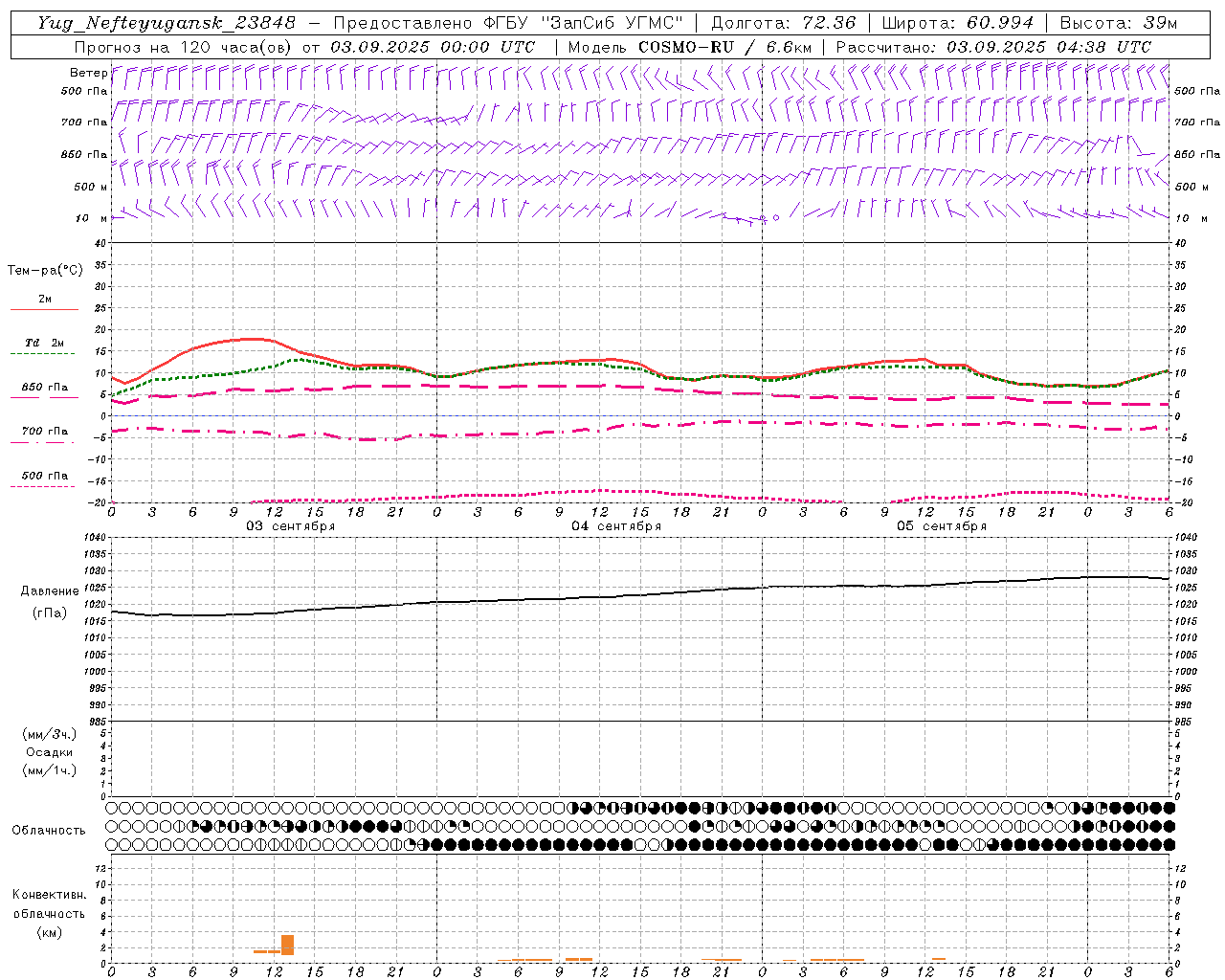Click the Высота: 39м value
Image resolution: width=1225 pixels, height=980 pixels.
[x=1118, y=23]
